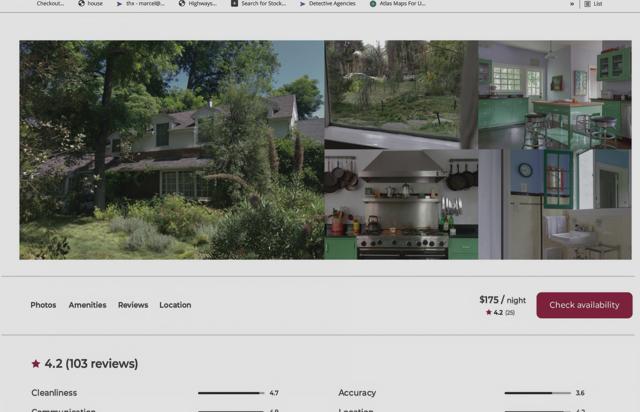Open the reading List in bookmarks bar
This screenshot has height=412, width=640.
[x=593, y=4]
